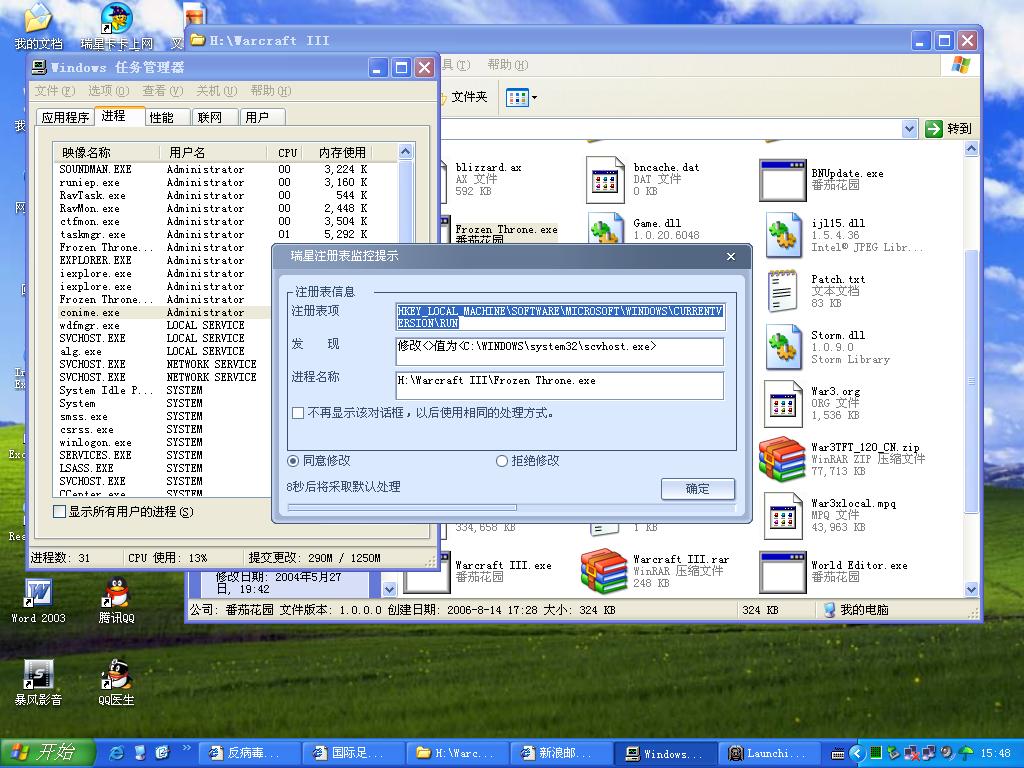Click the WinRAR Warcraft III.rar file icon

click(x=604, y=571)
